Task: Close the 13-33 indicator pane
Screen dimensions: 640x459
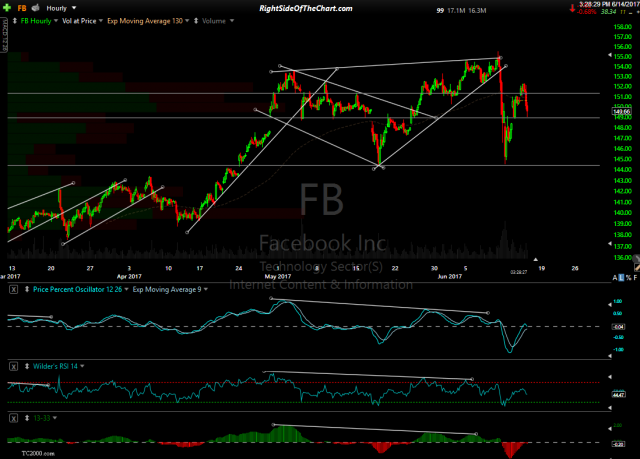Action: 13,418
